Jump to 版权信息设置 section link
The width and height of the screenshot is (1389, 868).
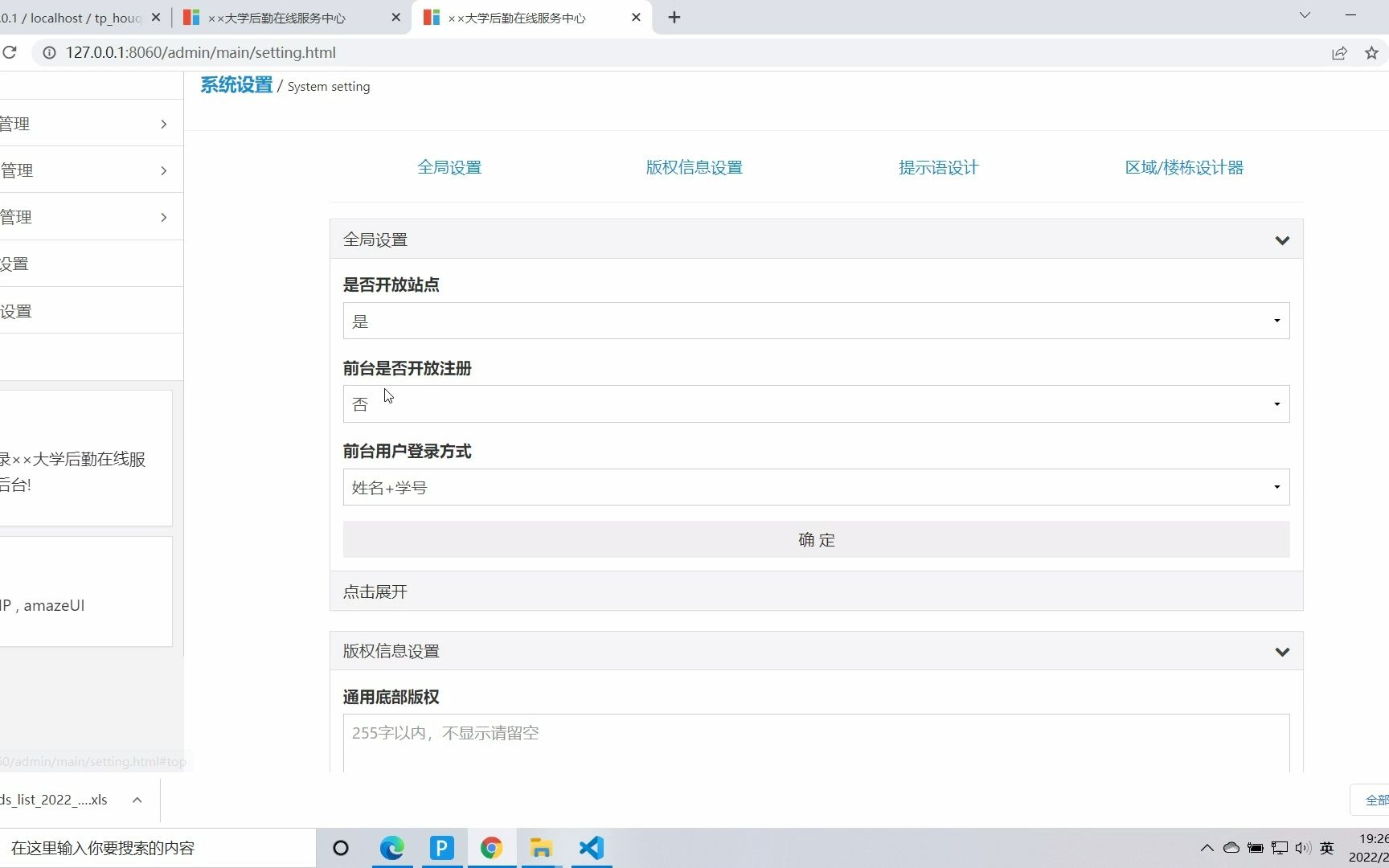pyautogui.click(x=694, y=167)
